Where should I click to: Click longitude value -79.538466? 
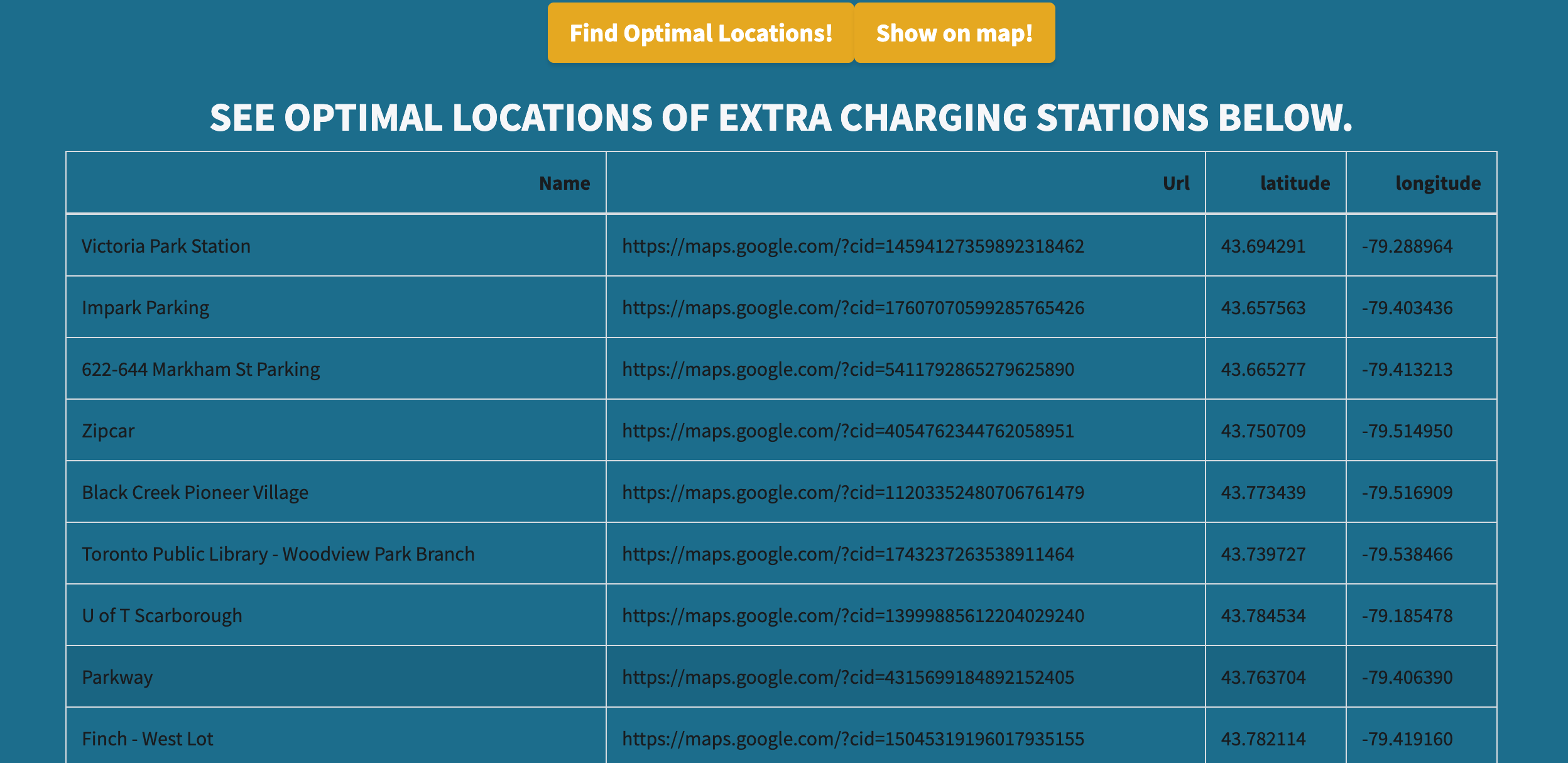click(1407, 554)
